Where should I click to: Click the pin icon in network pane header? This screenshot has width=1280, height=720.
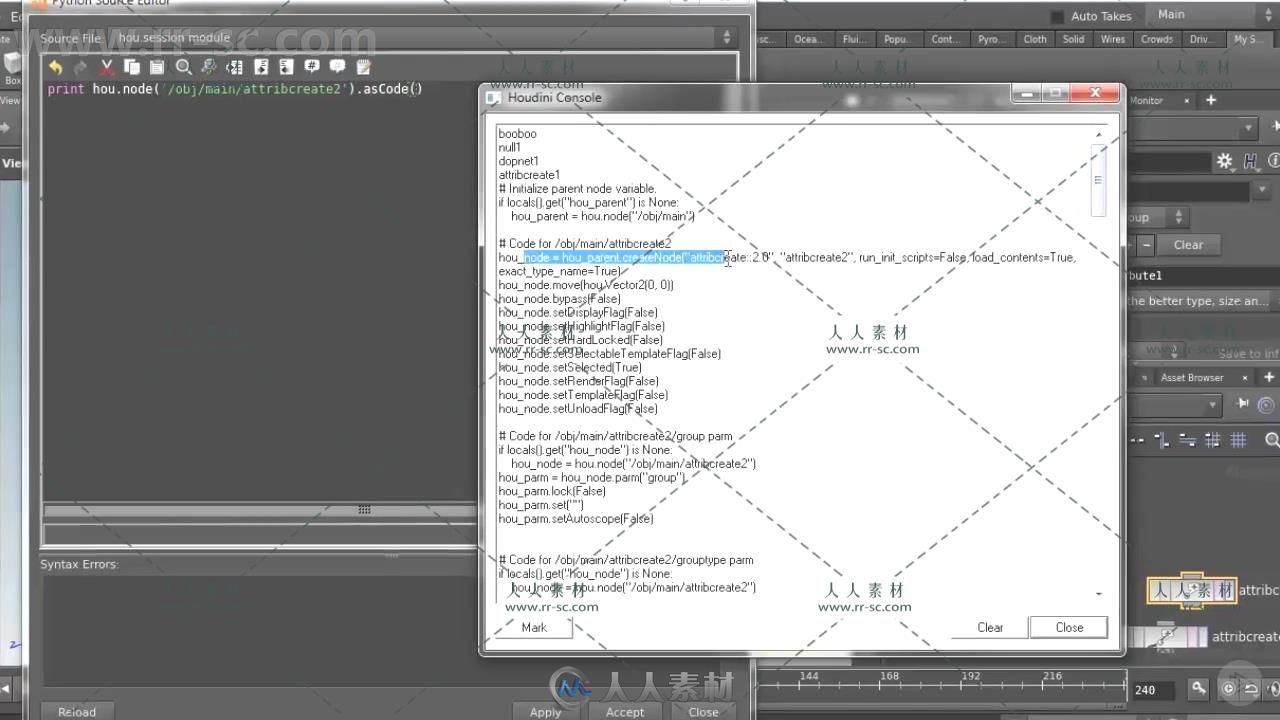pos(1243,404)
